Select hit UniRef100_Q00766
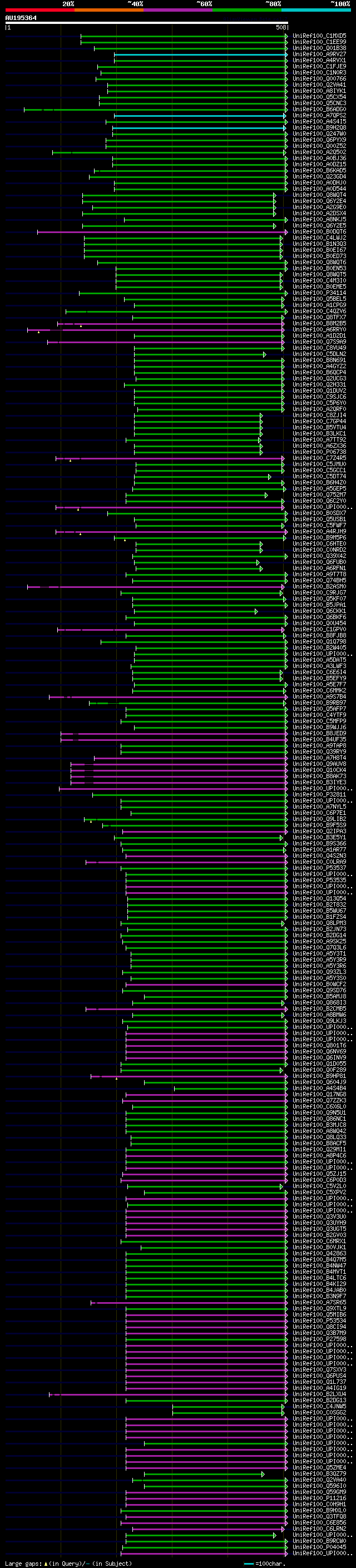Image resolution: width=356 pixels, height=1568 pixels. coord(319,78)
